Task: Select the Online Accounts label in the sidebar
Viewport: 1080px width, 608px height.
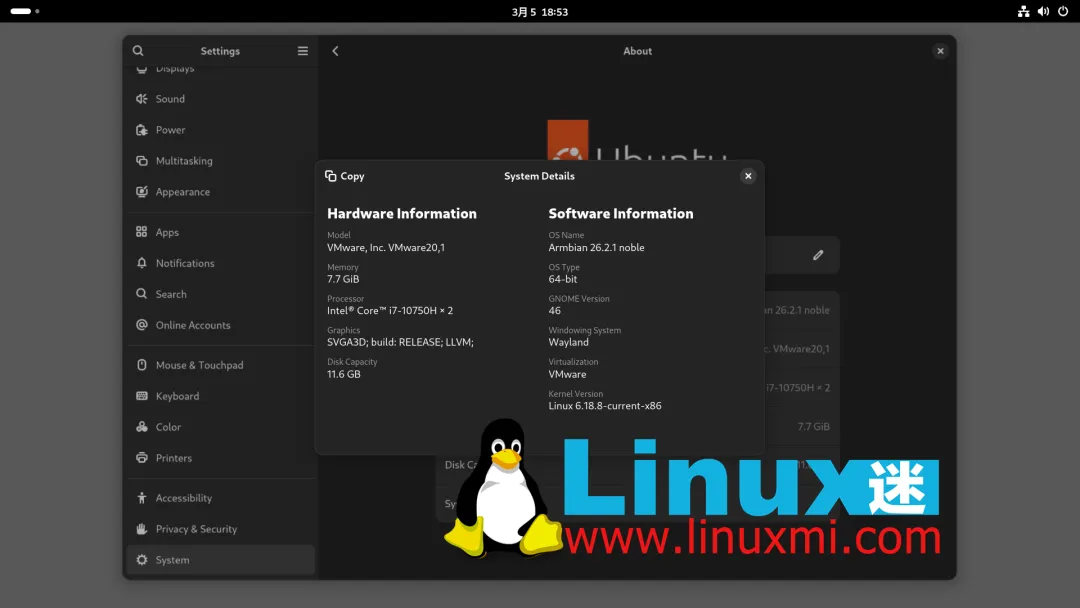Action: [x=193, y=325]
